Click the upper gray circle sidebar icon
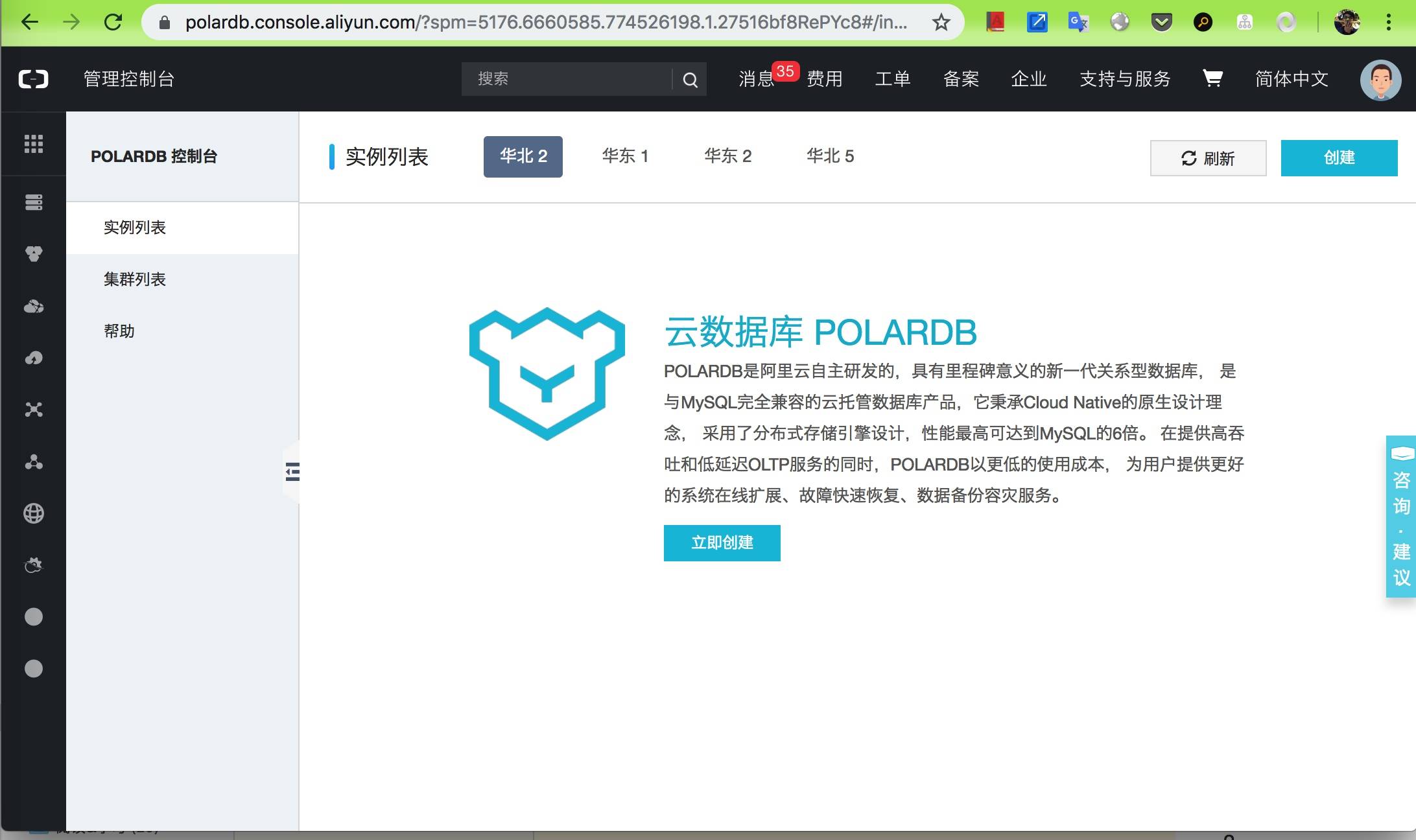 [x=34, y=616]
